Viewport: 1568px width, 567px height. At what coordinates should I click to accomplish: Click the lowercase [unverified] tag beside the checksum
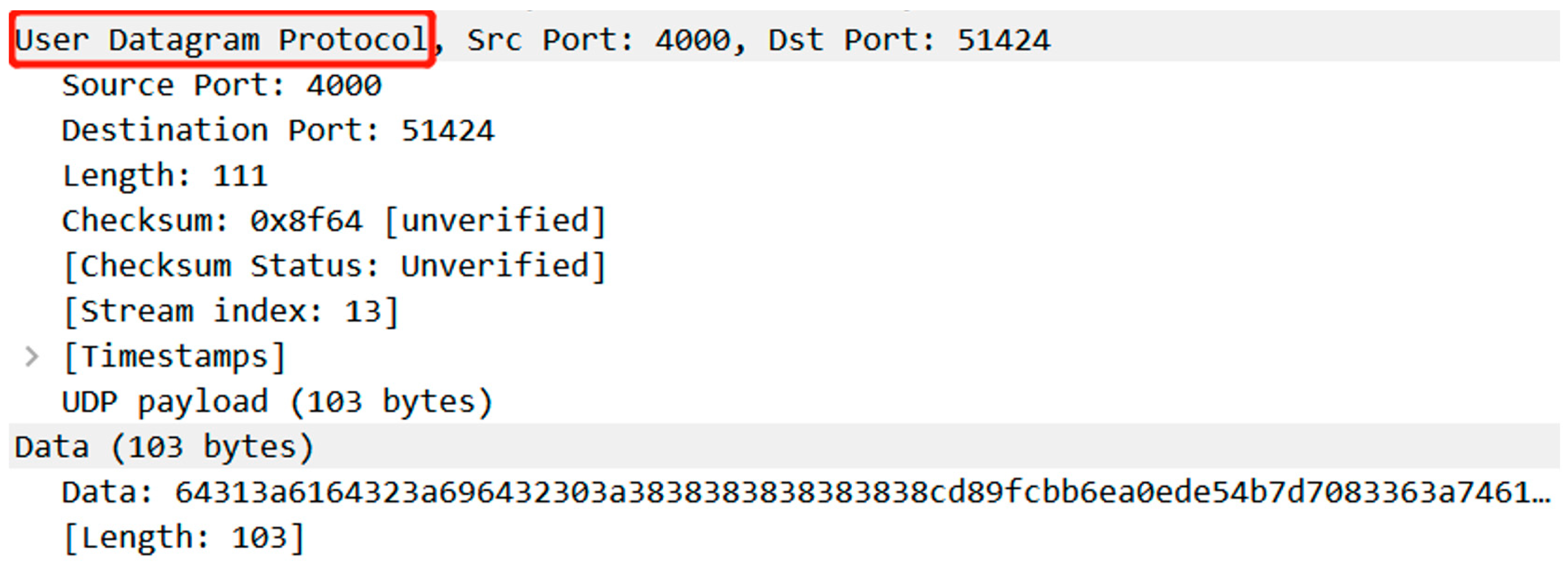[495, 221]
